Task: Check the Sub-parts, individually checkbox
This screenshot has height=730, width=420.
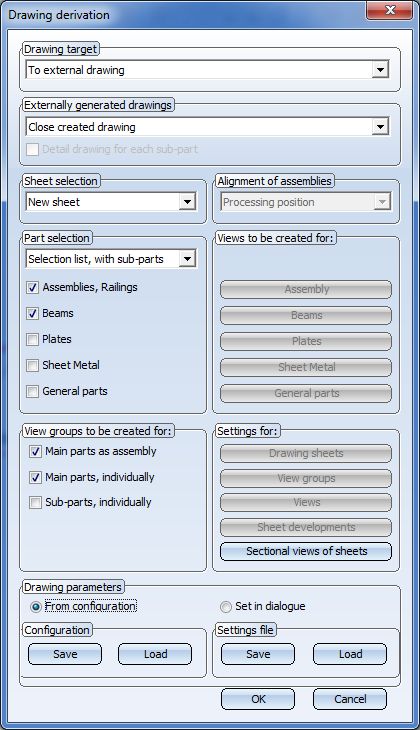Action: coord(35,502)
